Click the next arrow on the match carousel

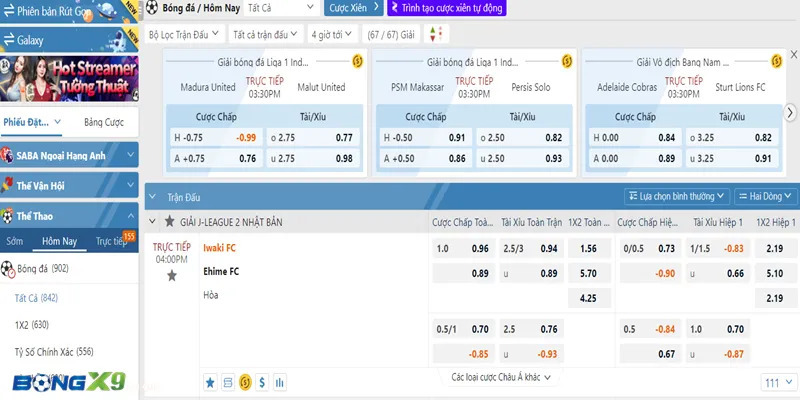coord(789,113)
